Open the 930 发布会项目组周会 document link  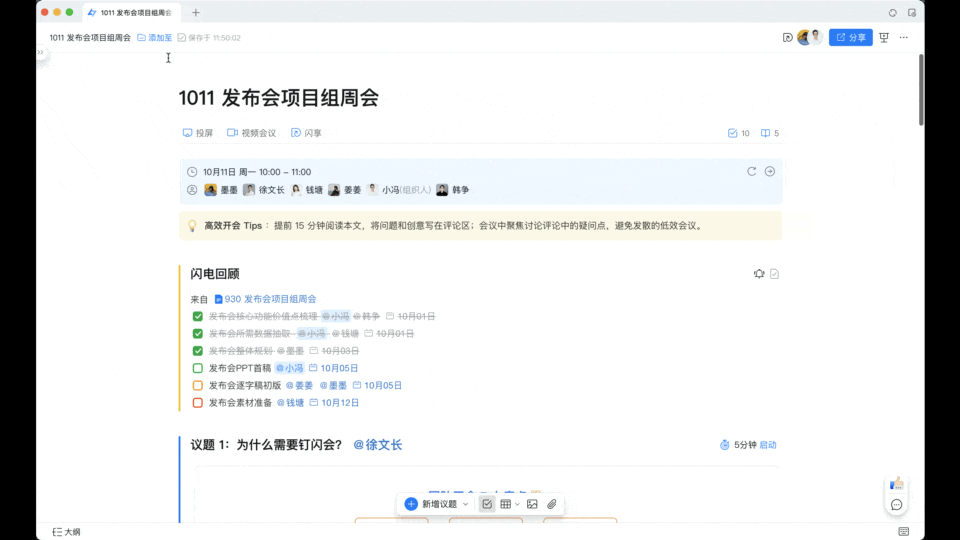tap(265, 299)
